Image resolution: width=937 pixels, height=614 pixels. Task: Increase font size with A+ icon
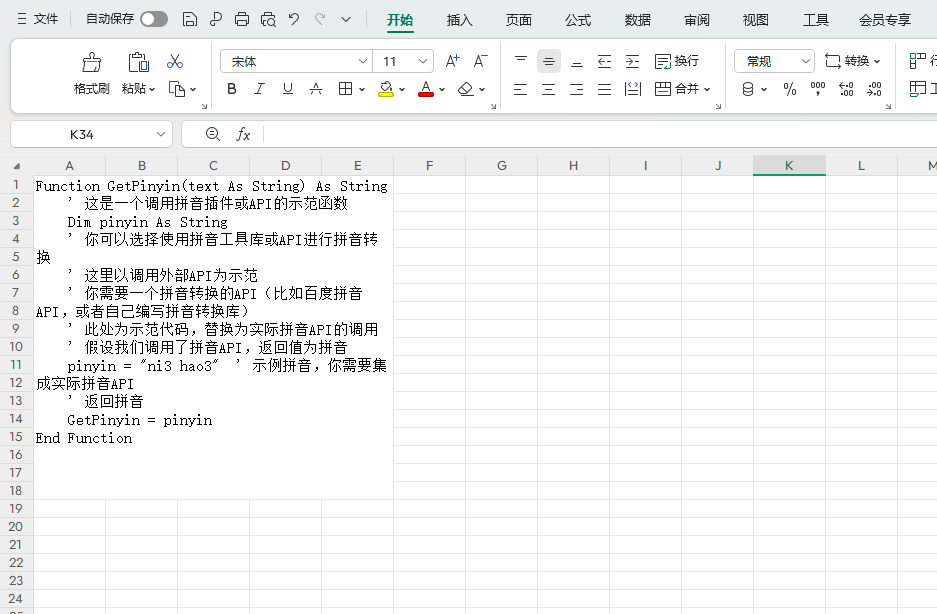(x=452, y=62)
